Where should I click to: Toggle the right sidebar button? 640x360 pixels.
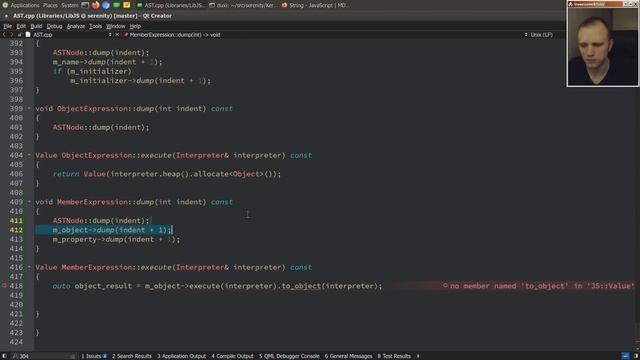point(636,356)
